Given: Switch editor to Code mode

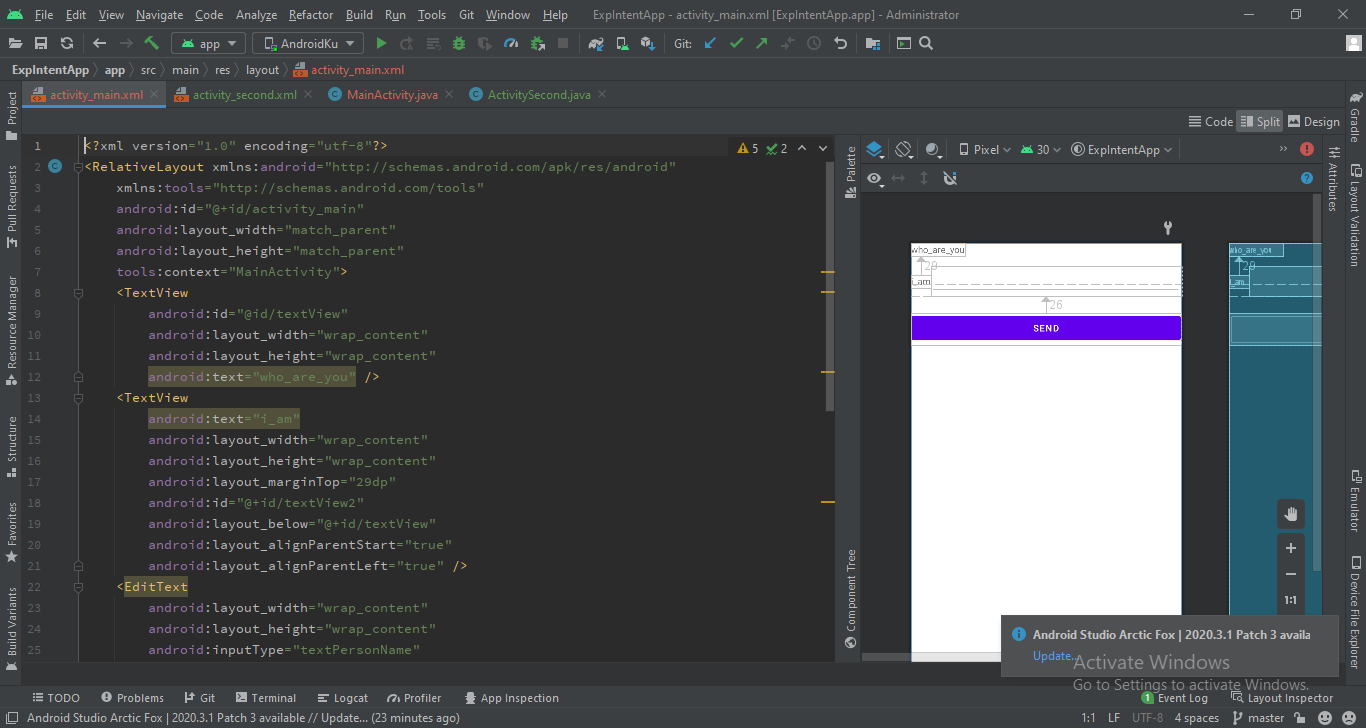Looking at the screenshot, I should click(x=1211, y=121).
